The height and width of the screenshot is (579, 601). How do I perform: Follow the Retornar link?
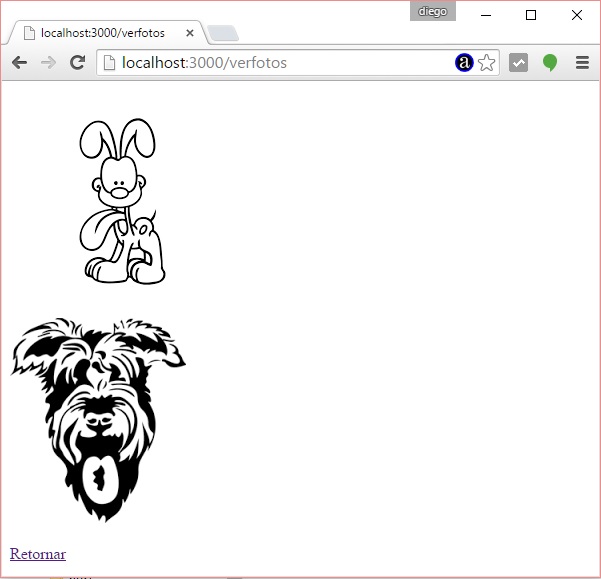pyautogui.click(x=38, y=554)
